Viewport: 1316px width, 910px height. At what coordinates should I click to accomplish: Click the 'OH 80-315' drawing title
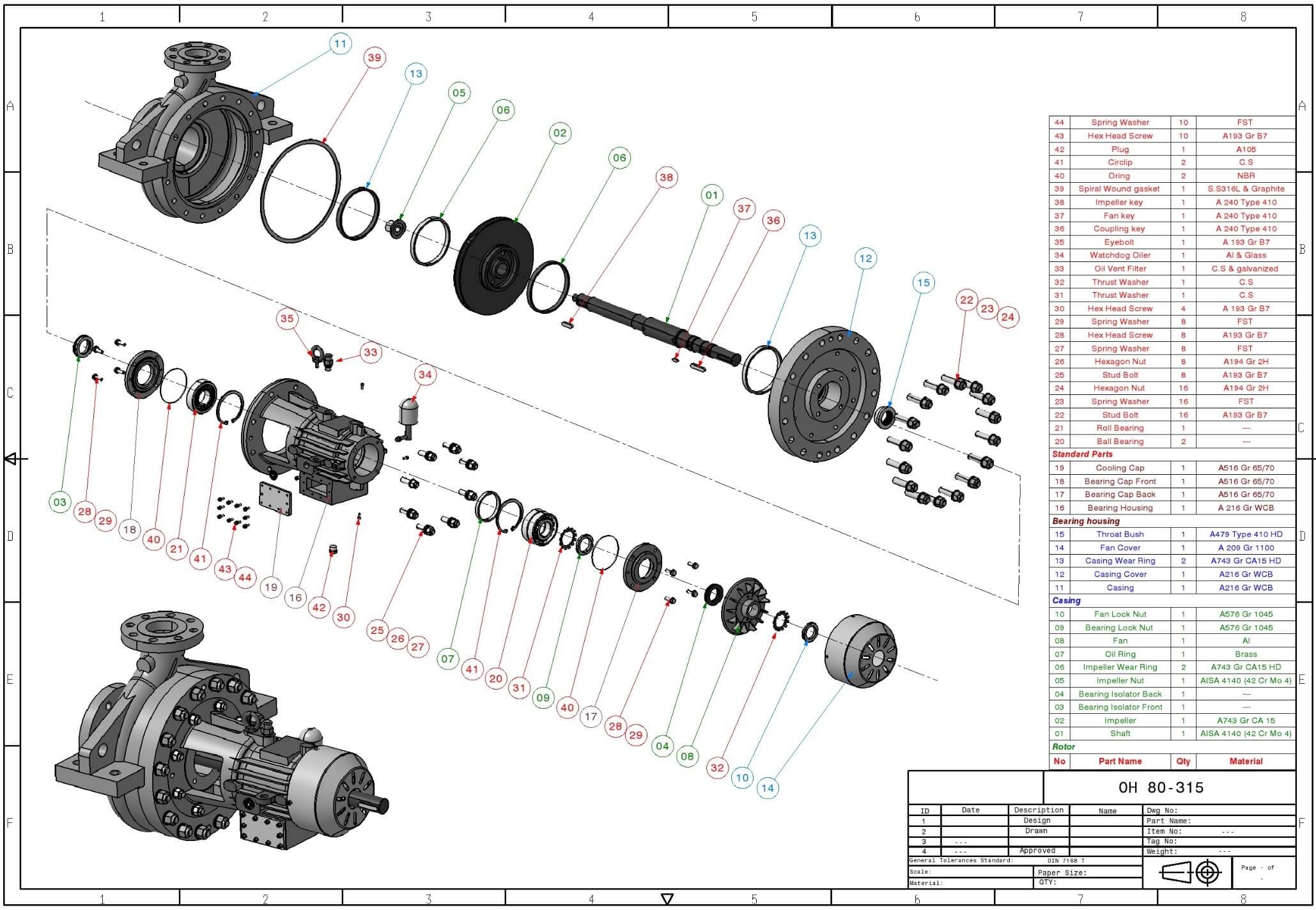(1161, 787)
